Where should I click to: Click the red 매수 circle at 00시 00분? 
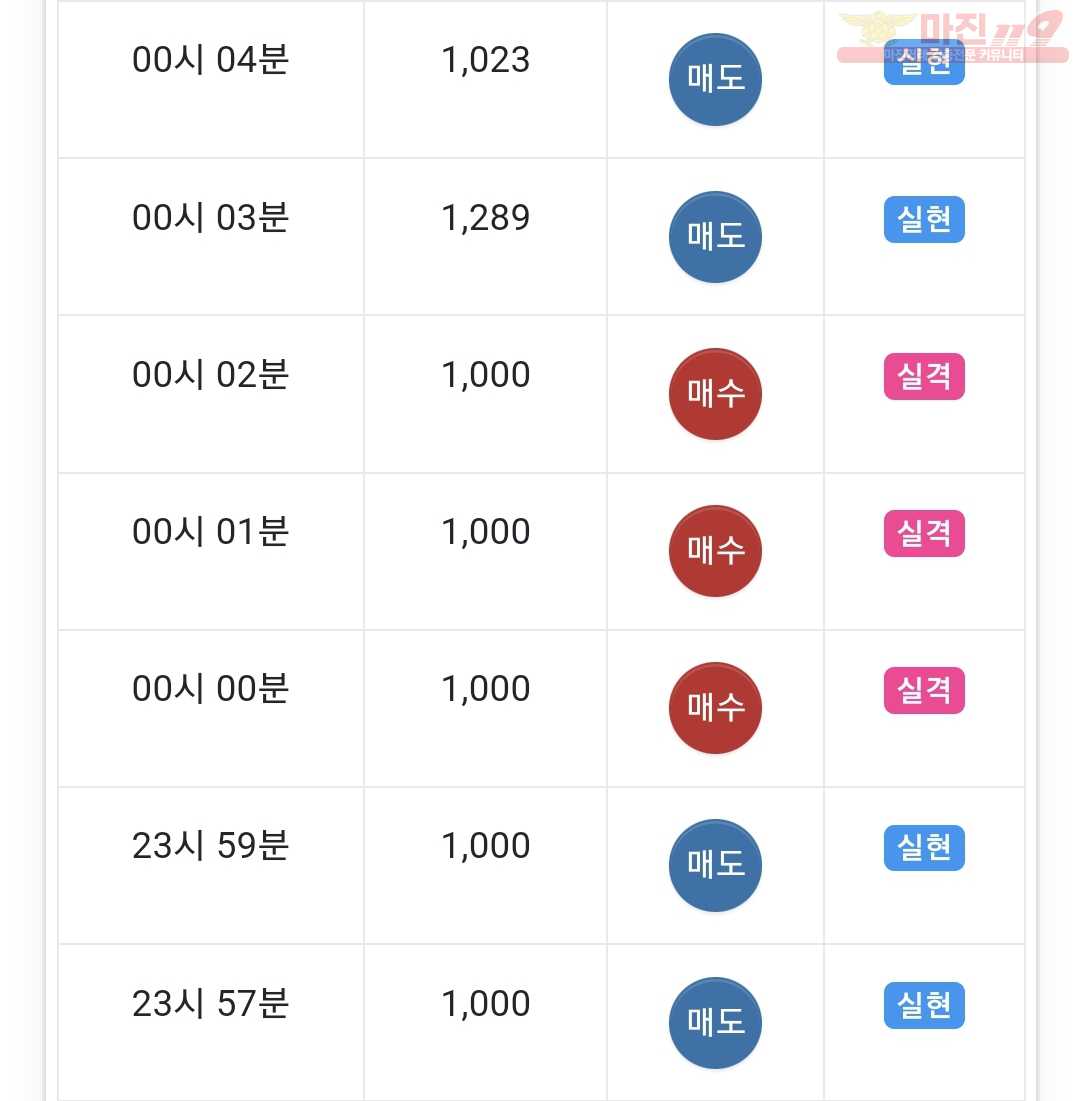click(x=715, y=708)
